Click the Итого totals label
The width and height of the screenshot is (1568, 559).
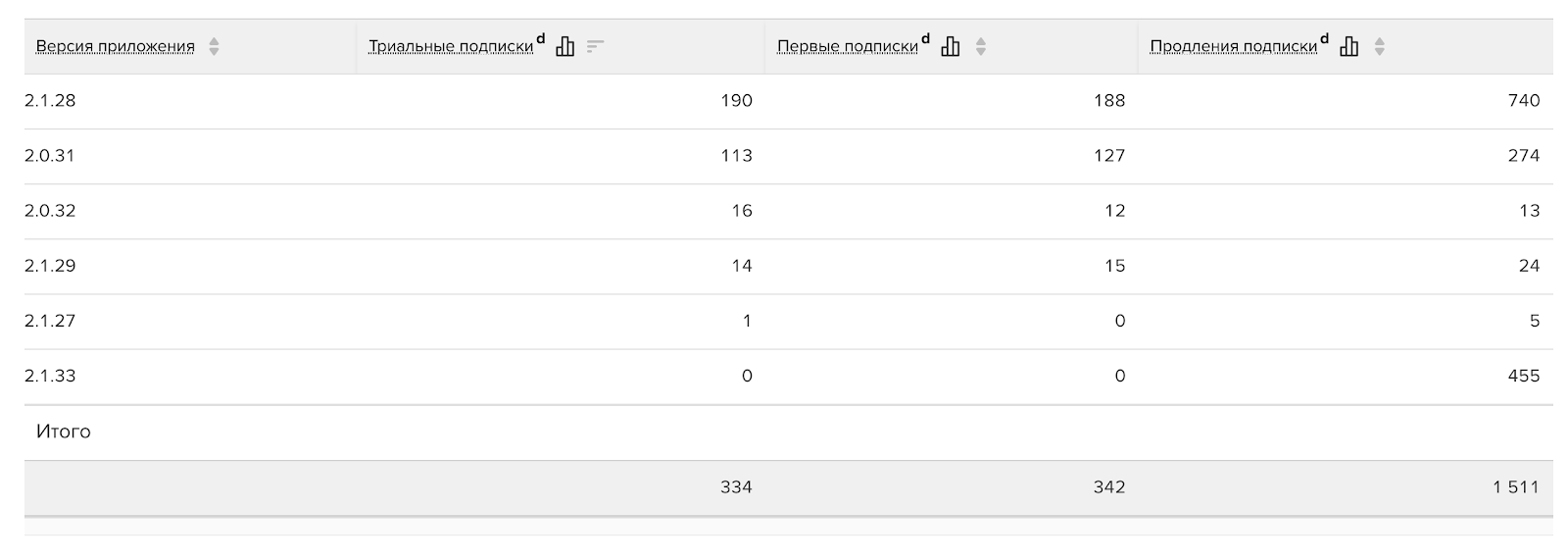[64, 432]
